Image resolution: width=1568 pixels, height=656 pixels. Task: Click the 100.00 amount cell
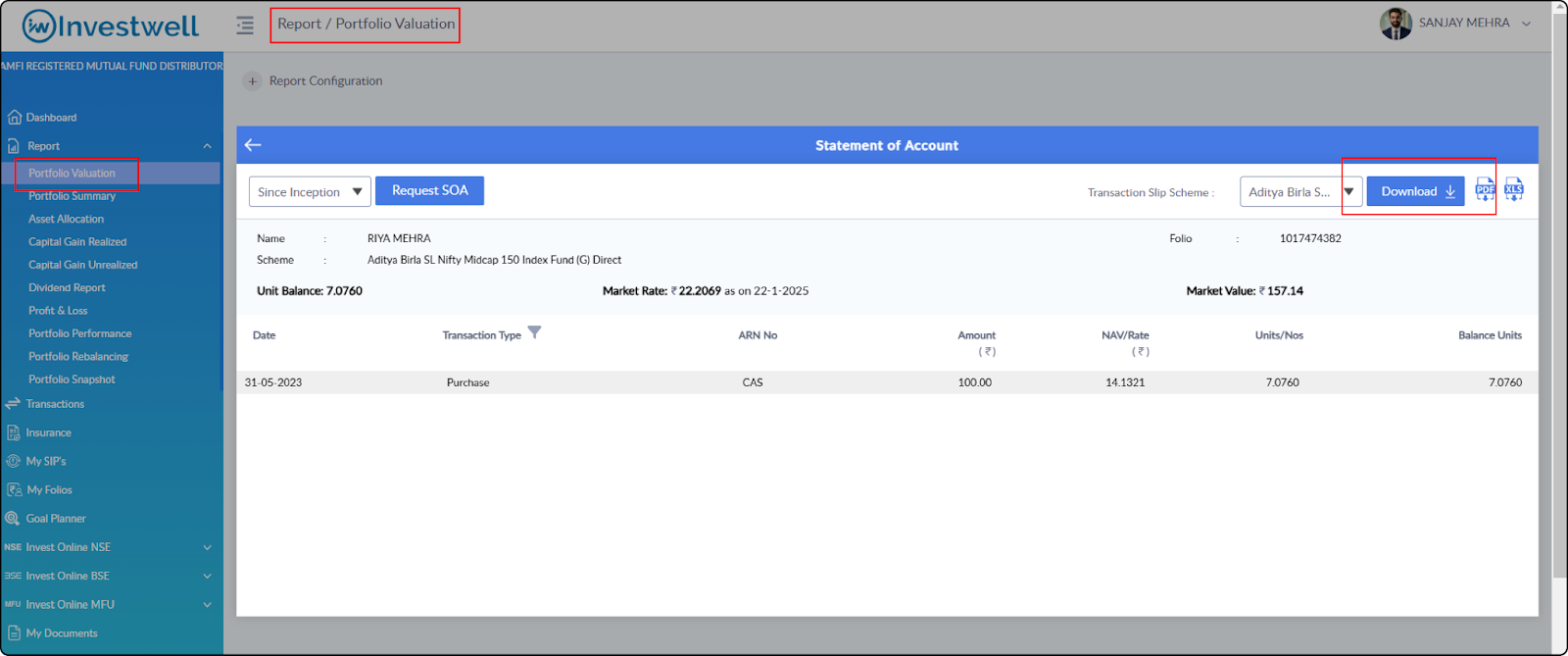tap(974, 382)
